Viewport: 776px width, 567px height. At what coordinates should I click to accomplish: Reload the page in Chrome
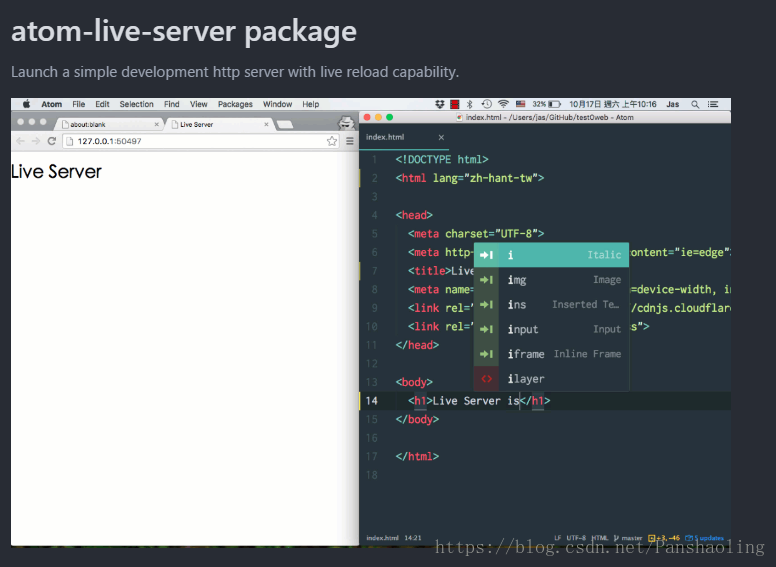pos(51,141)
